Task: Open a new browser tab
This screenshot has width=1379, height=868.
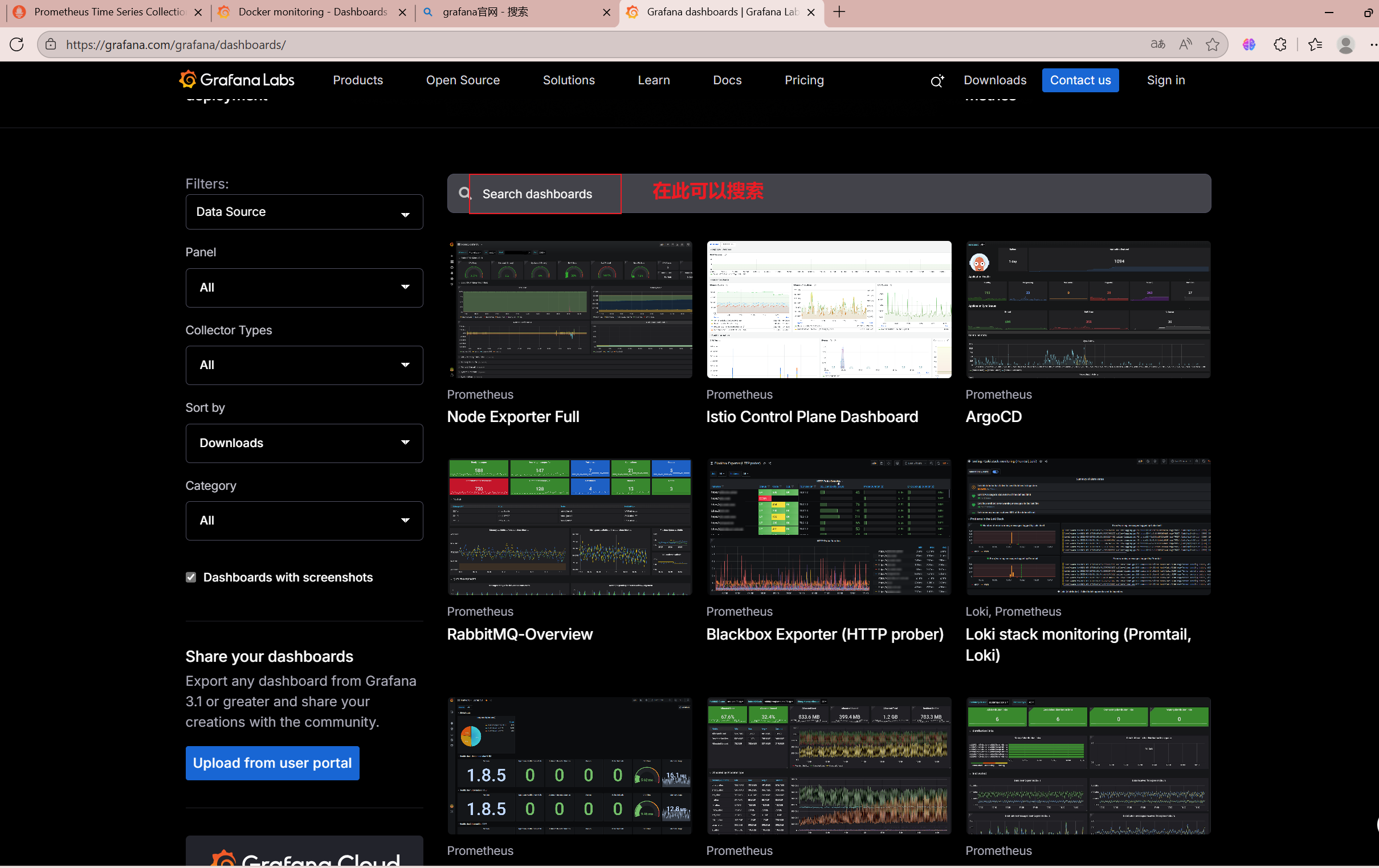Action: point(839,11)
